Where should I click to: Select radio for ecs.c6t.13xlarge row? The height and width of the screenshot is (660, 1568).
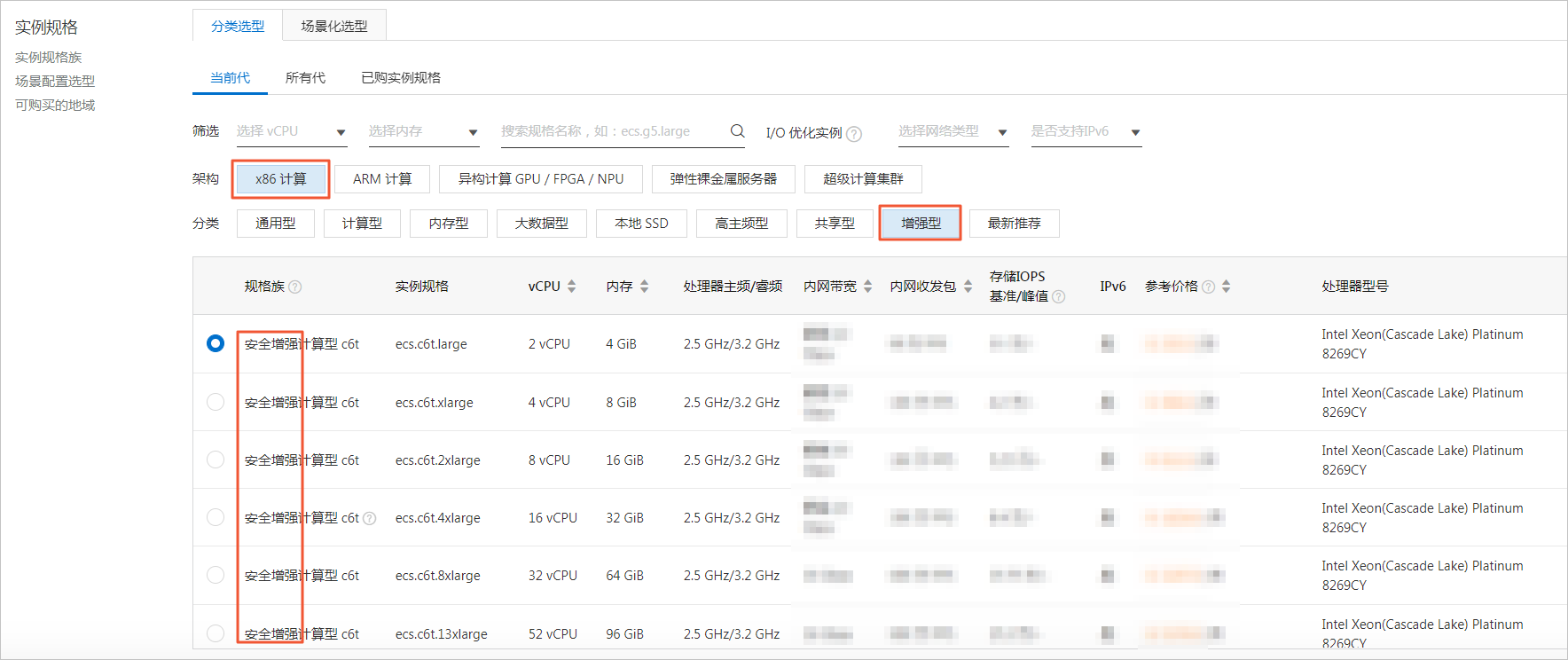pos(216,633)
